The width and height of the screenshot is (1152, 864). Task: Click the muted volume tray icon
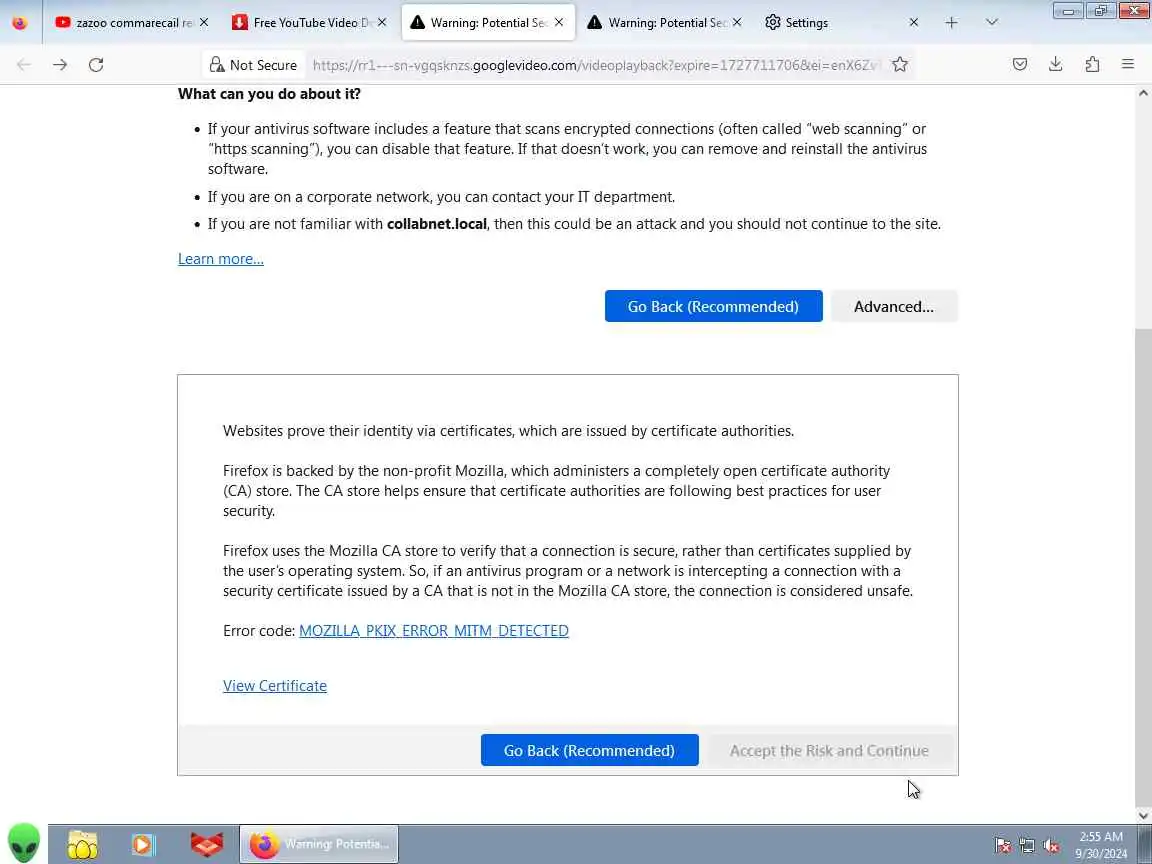click(x=1051, y=846)
